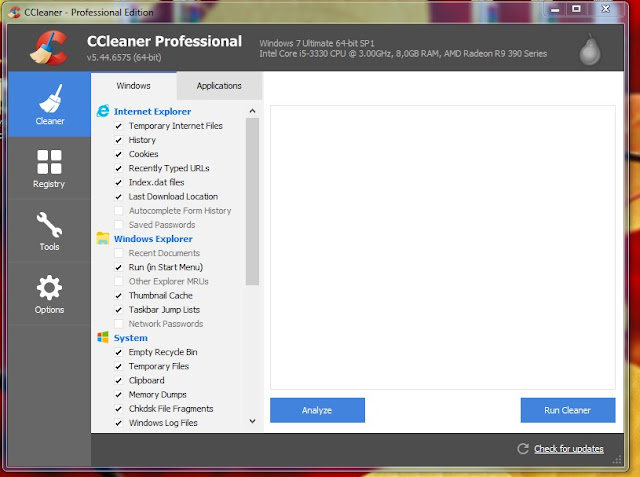Select the Windows Explorer group header
Screen dimensions: 640x477
point(153,239)
